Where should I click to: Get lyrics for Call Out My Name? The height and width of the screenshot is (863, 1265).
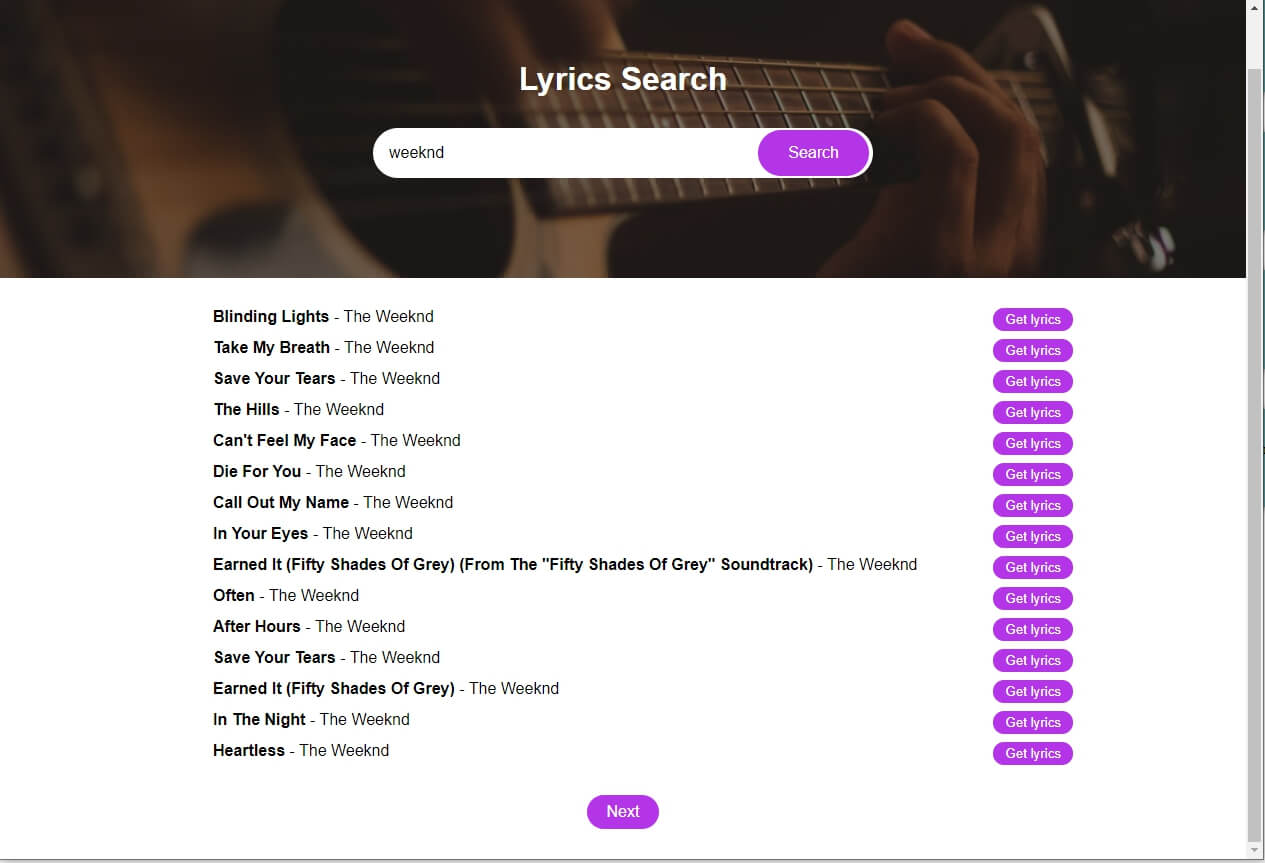[1032, 505]
